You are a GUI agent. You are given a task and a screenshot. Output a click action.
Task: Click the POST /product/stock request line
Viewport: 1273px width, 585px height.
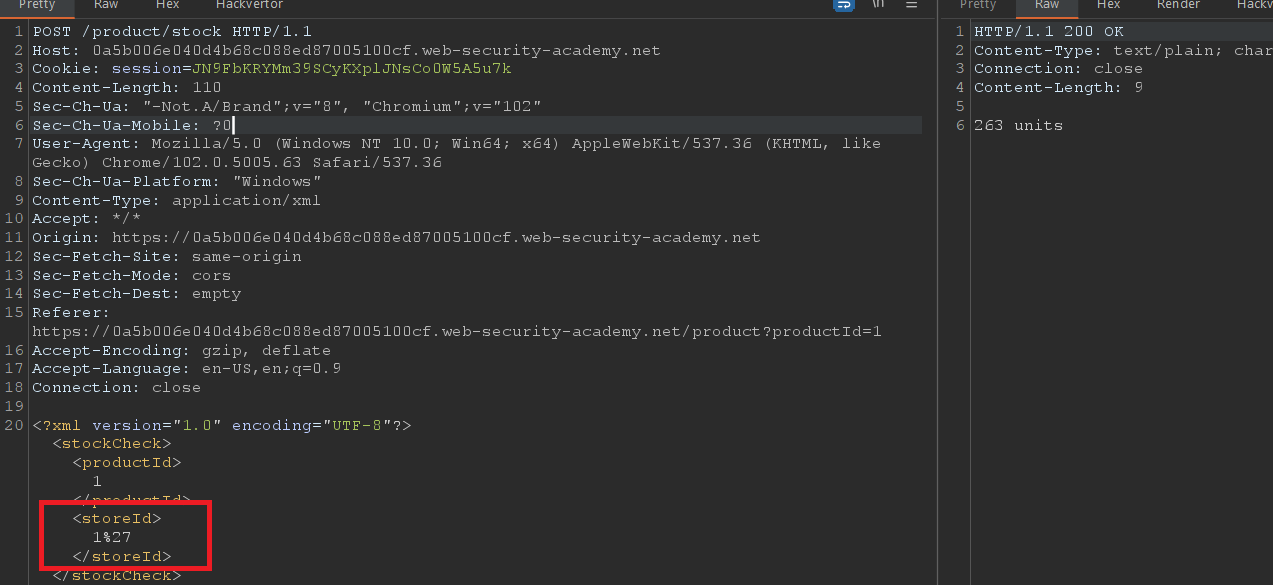pyautogui.click(x=172, y=31)
